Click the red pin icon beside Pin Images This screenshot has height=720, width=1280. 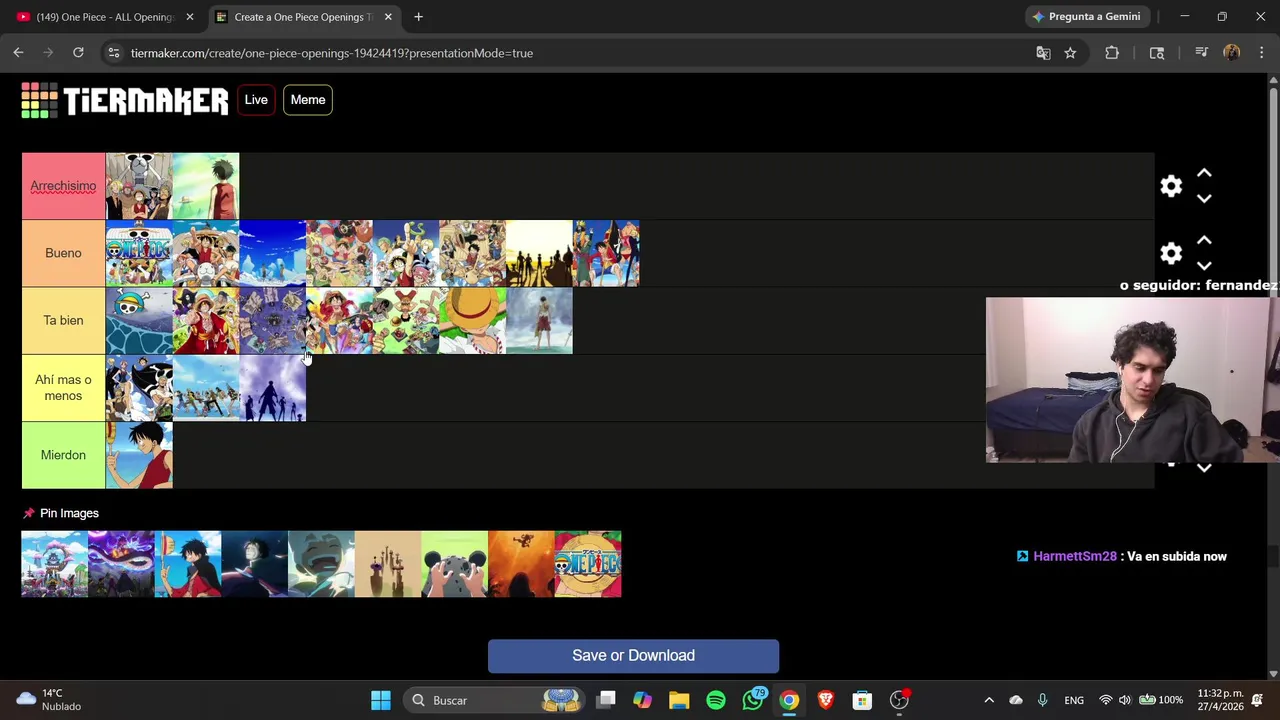[29, 513]
